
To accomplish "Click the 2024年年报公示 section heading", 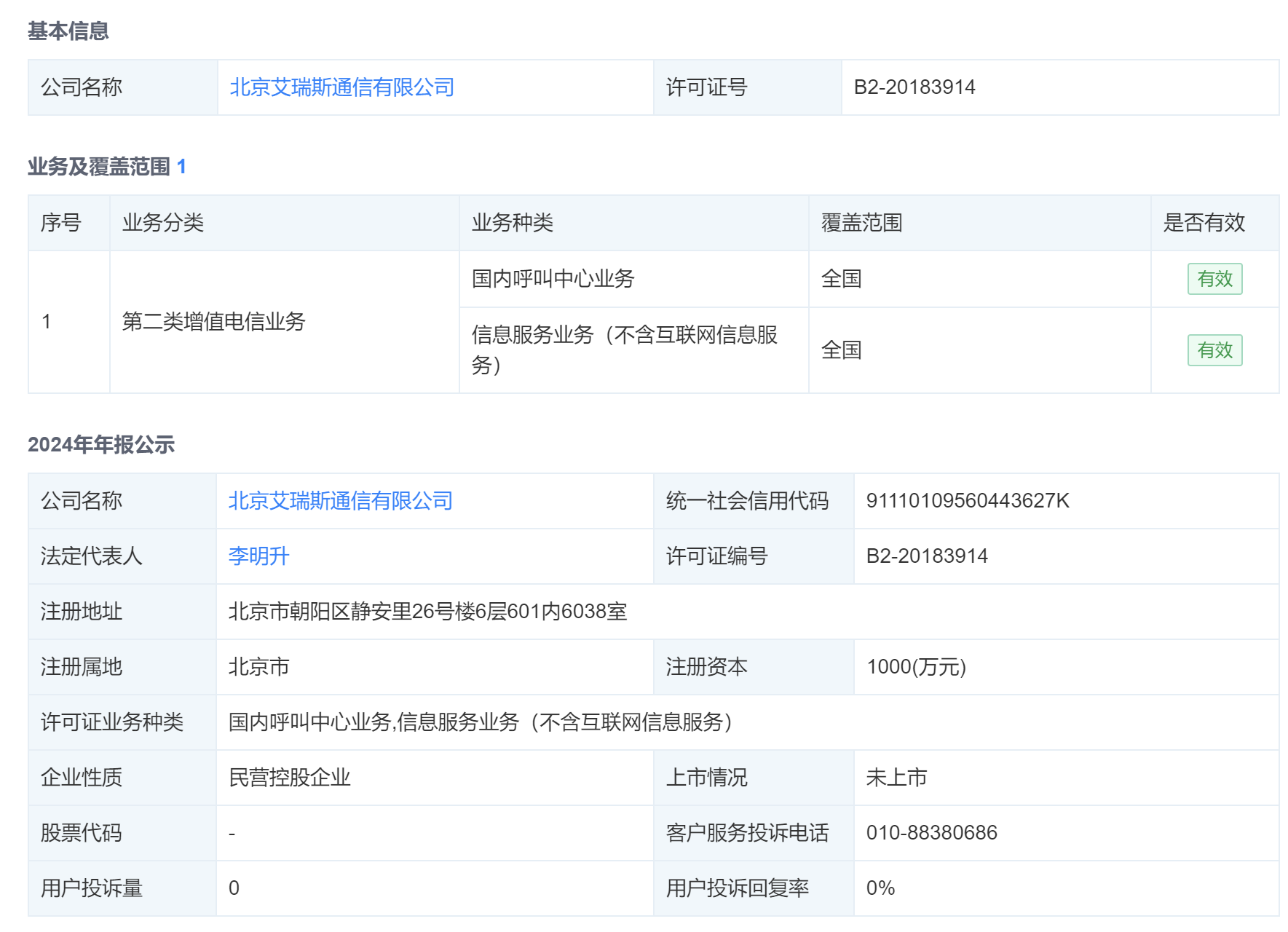I will click(x=101, y=445).
